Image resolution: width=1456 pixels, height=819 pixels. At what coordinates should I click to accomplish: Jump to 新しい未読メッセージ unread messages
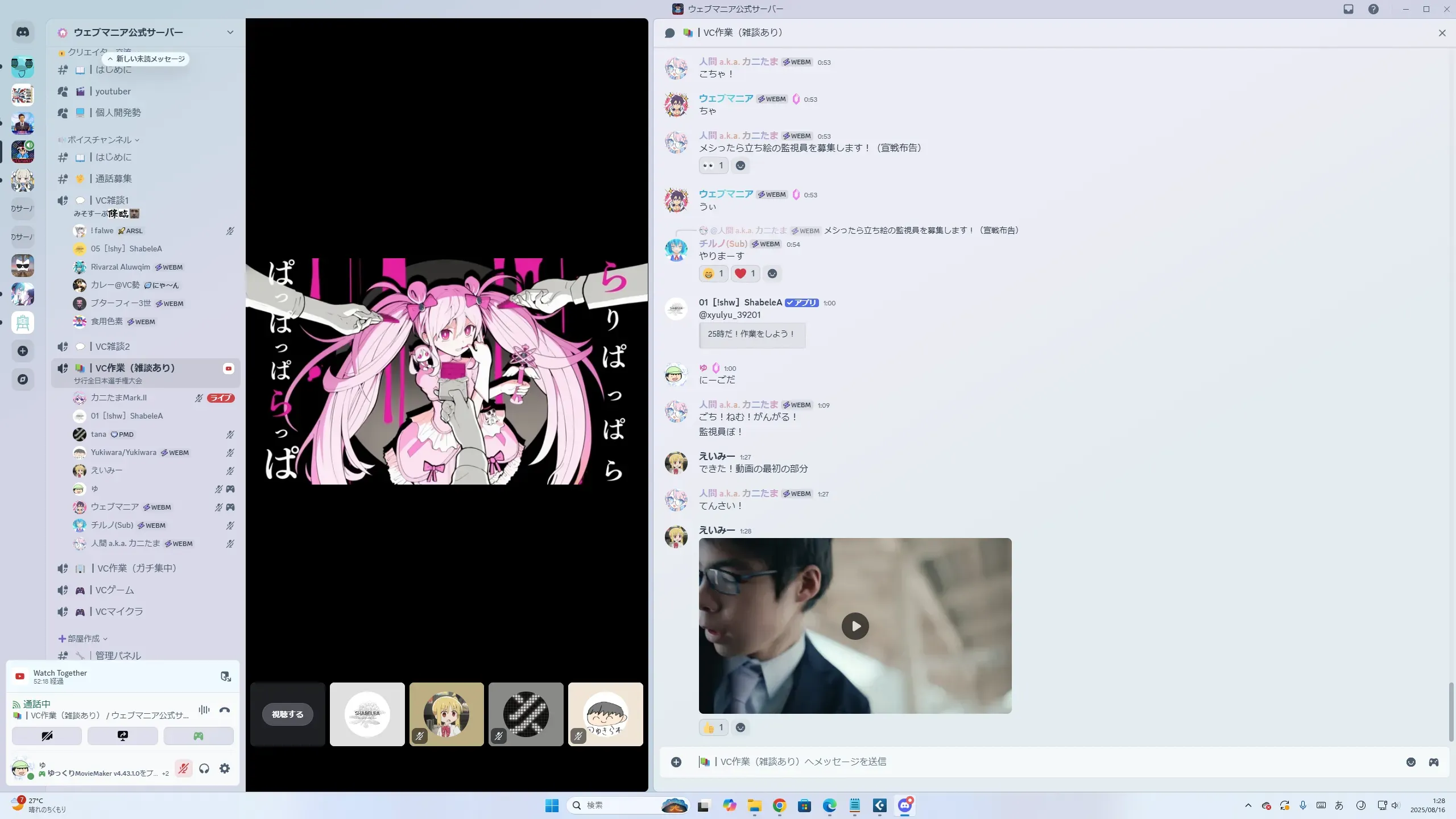(x=147, y=59)
